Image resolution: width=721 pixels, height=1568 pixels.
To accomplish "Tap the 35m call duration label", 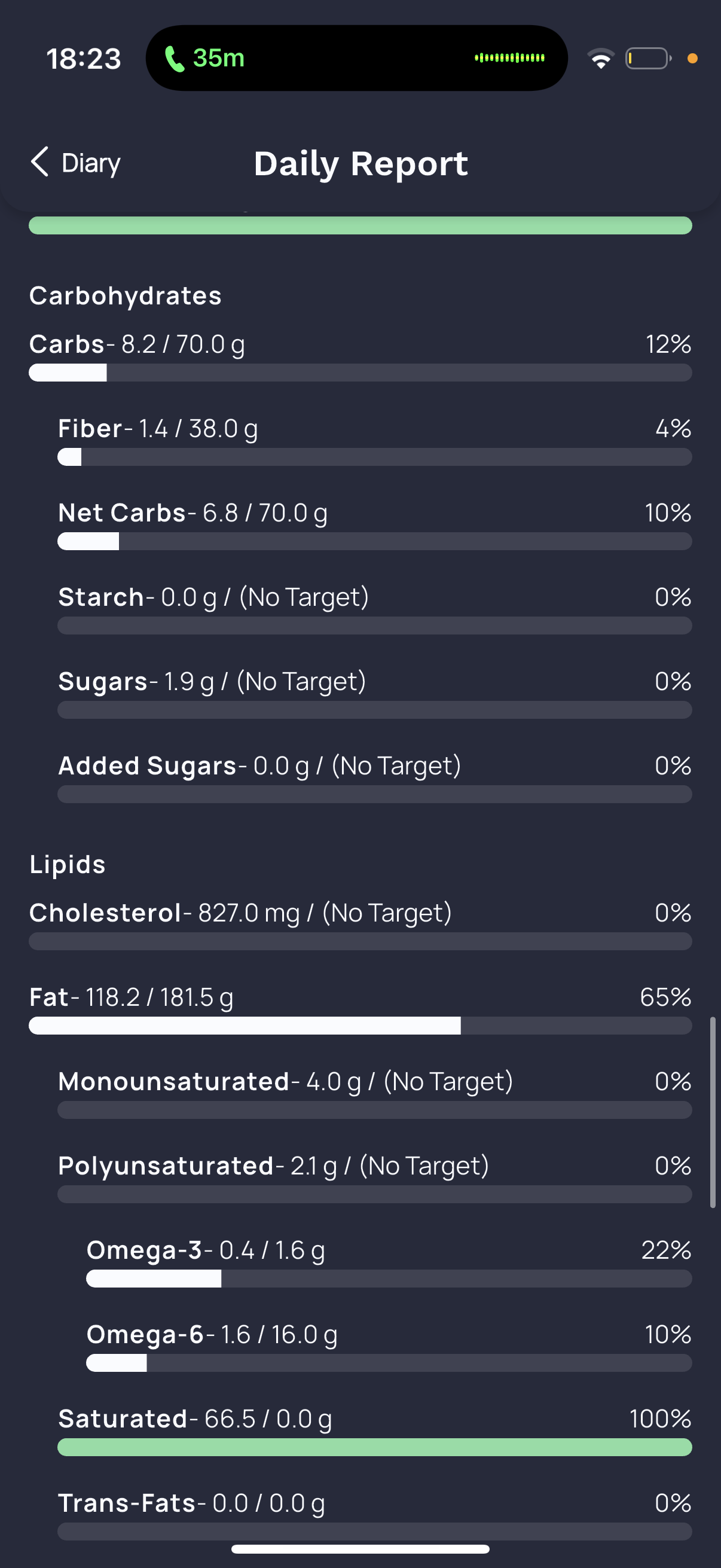I will [218, 58].
